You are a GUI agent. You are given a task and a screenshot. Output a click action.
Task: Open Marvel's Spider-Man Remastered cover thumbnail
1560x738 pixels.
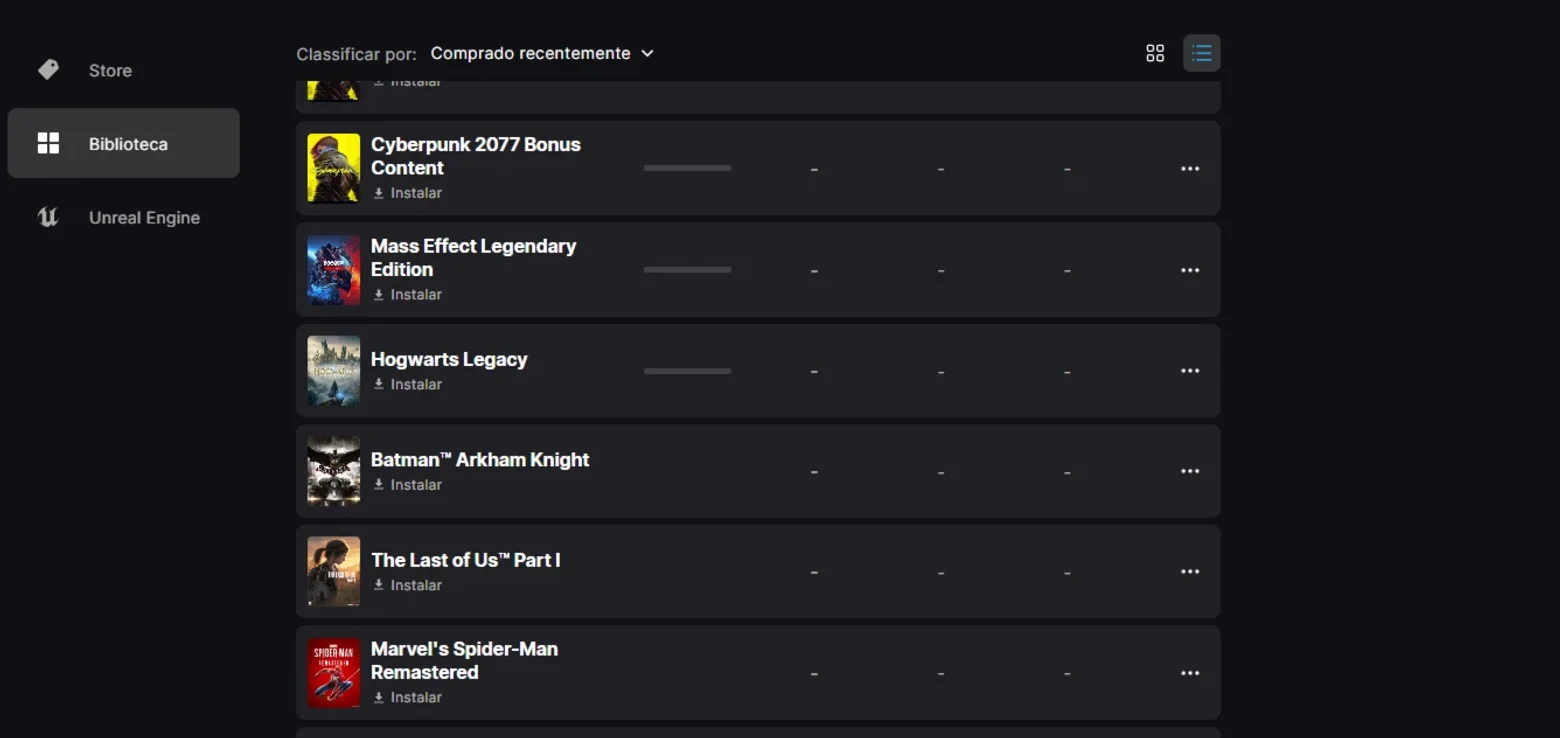pos(333,672)
